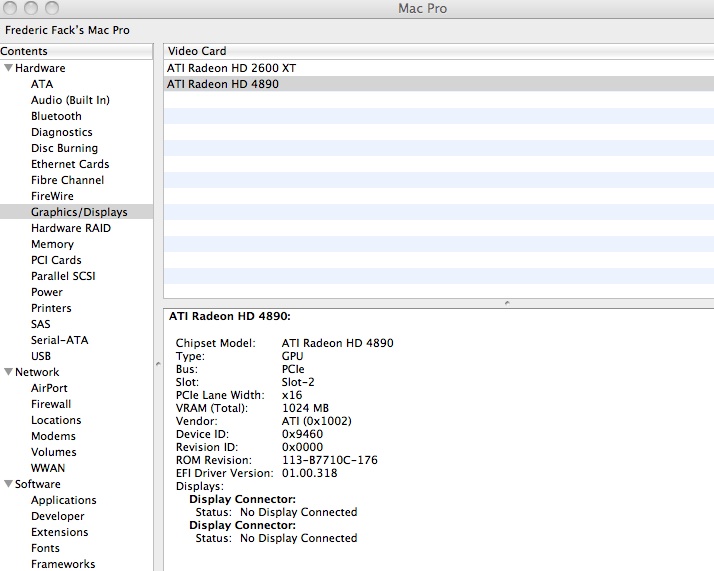Viewport: 714px width, 571px height.
Task: Select ATI Radeon HD 2600 XT row
Action: click(x=439, y=68)
